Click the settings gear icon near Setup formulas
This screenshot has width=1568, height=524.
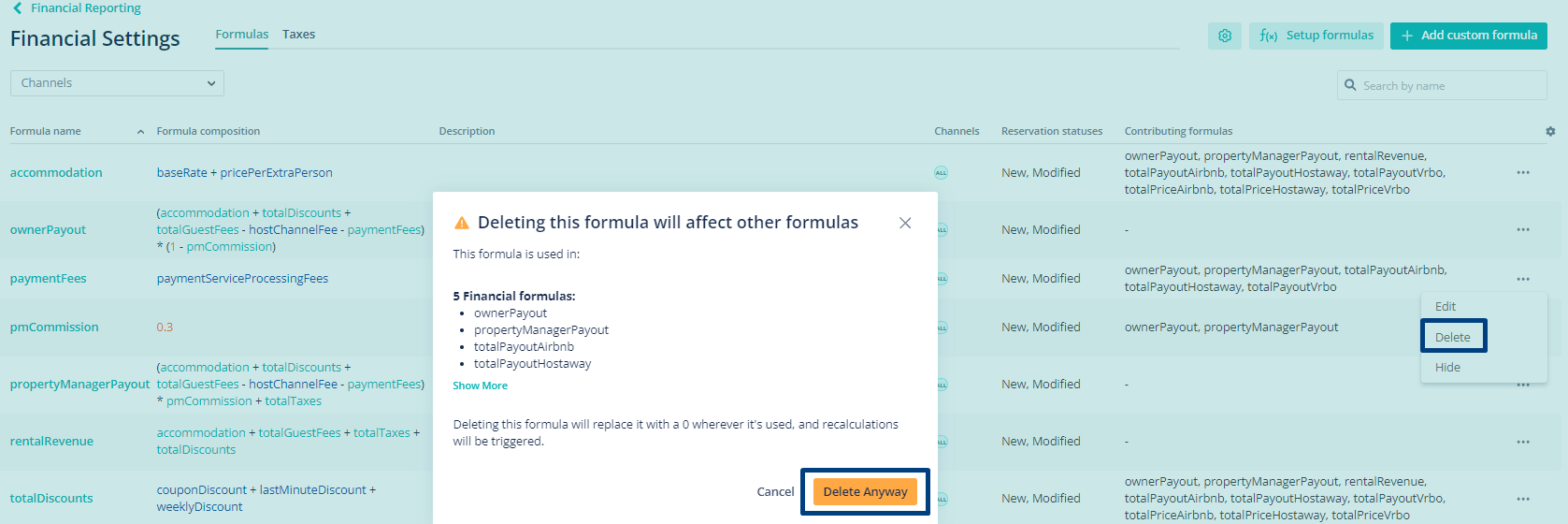coord(1224,36)
